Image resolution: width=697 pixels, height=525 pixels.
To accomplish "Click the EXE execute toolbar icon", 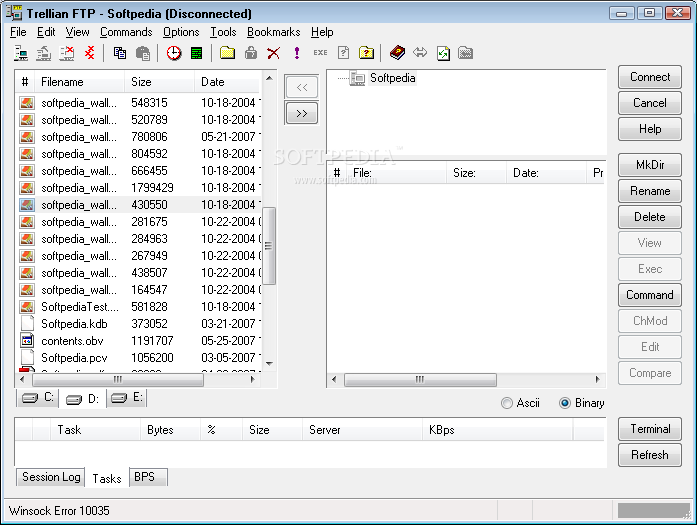I will (320, 53).
